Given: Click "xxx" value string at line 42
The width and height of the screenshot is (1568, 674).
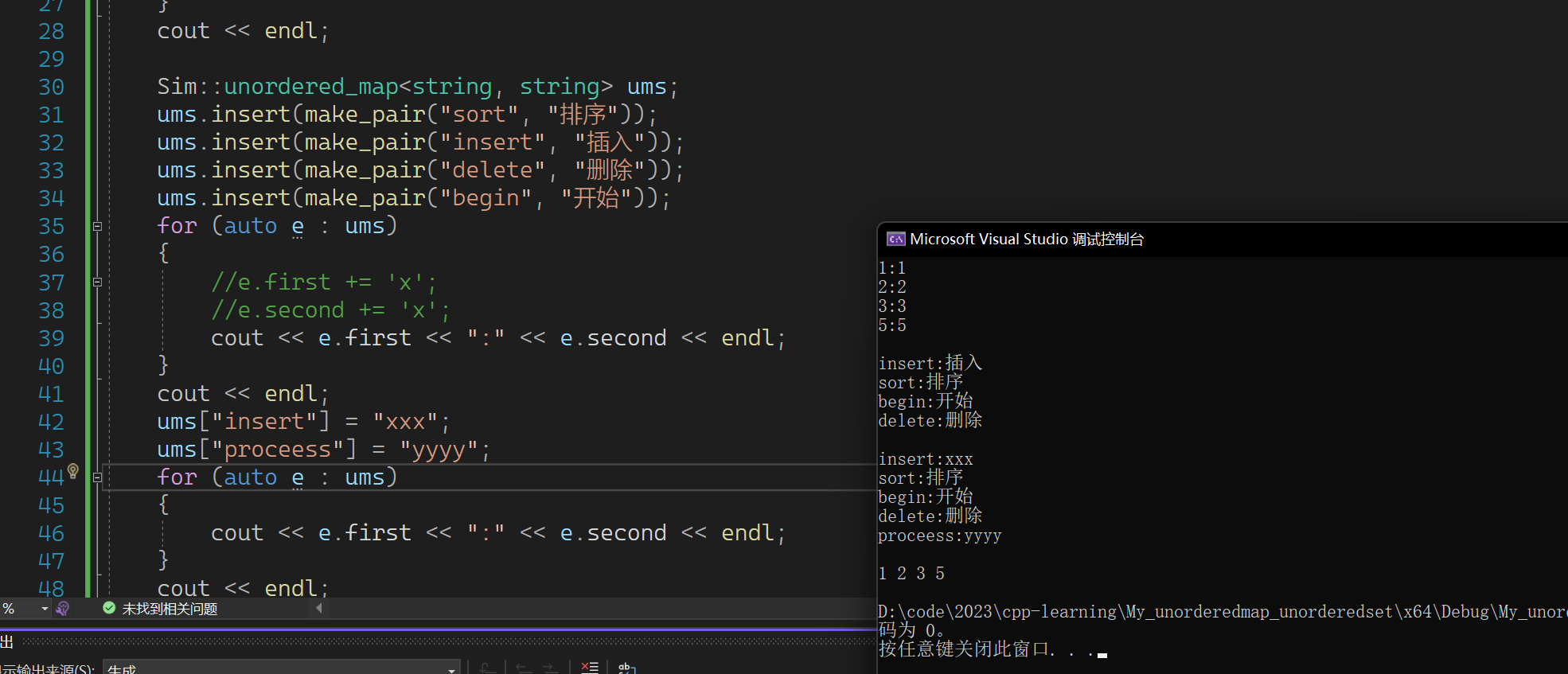Looking at the screenshot, I should tap(405, 422).
